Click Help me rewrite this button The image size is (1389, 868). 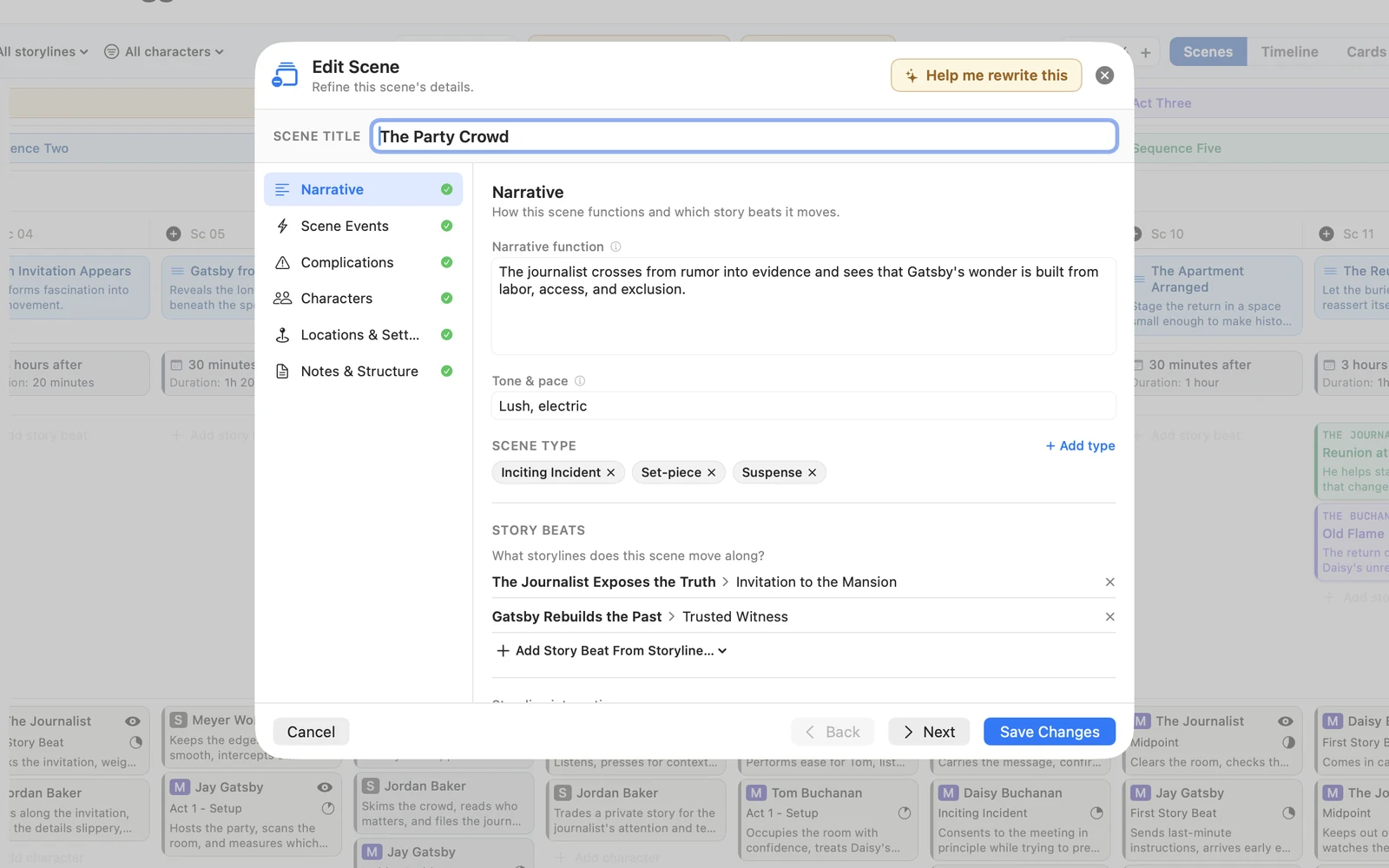(x=986, y=76)
